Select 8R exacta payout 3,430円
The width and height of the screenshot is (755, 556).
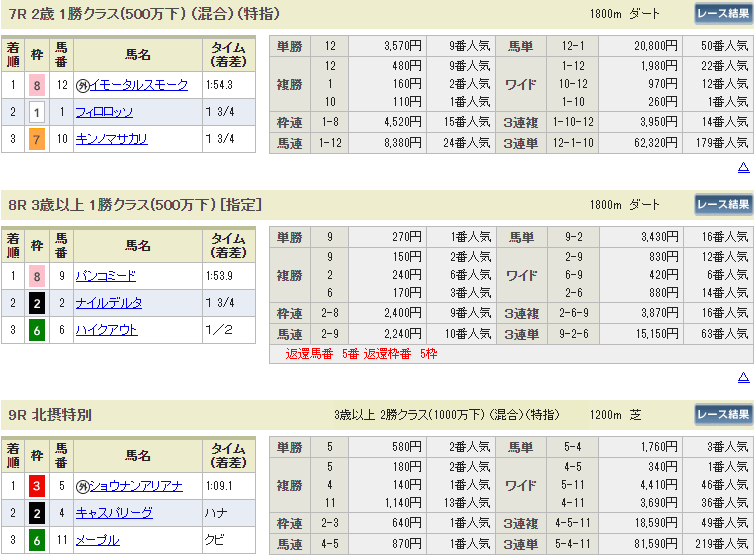click(660, 237)
